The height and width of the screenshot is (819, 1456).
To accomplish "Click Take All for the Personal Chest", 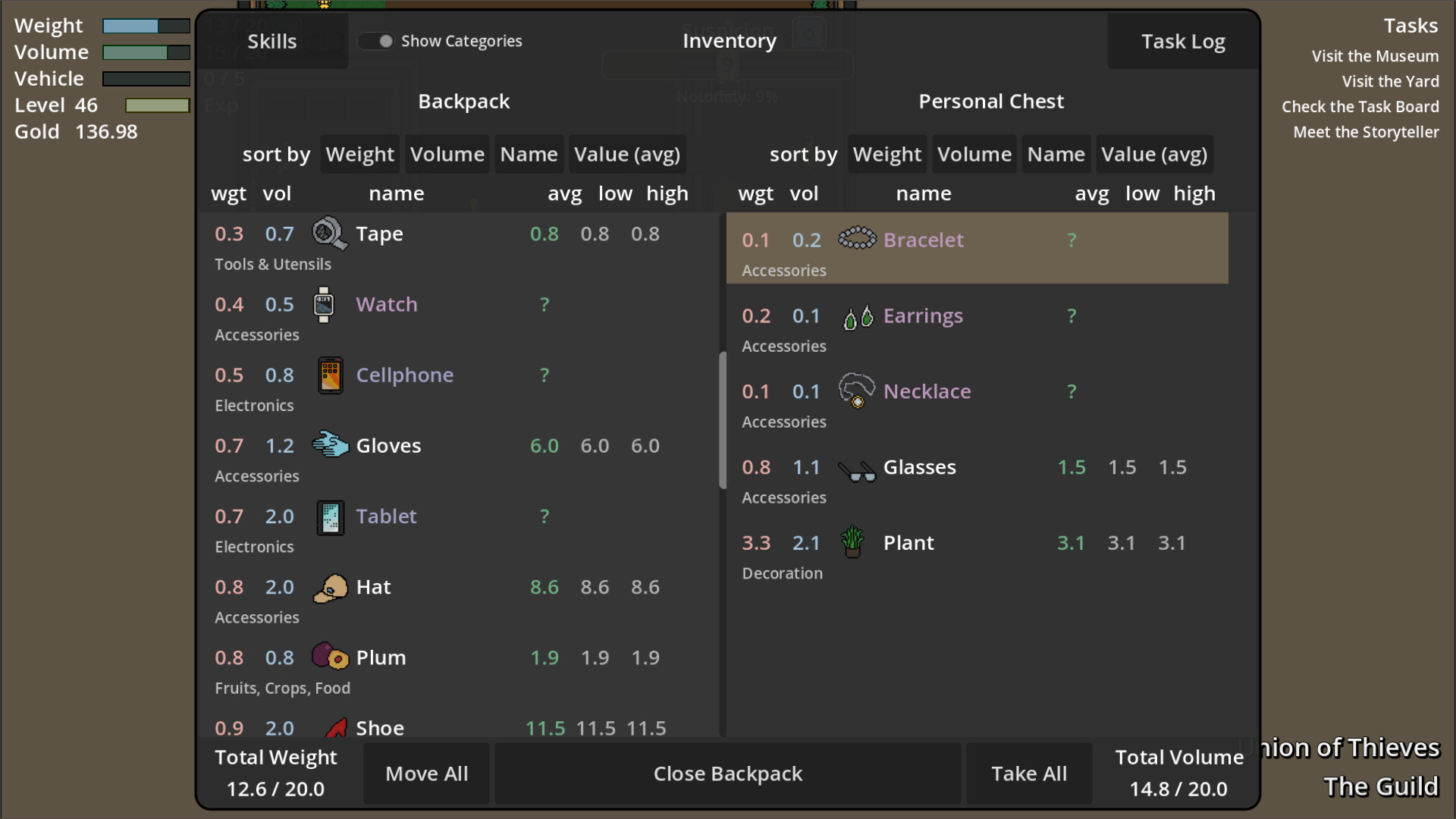I will pyautogui.click(x=1028, y=773).
